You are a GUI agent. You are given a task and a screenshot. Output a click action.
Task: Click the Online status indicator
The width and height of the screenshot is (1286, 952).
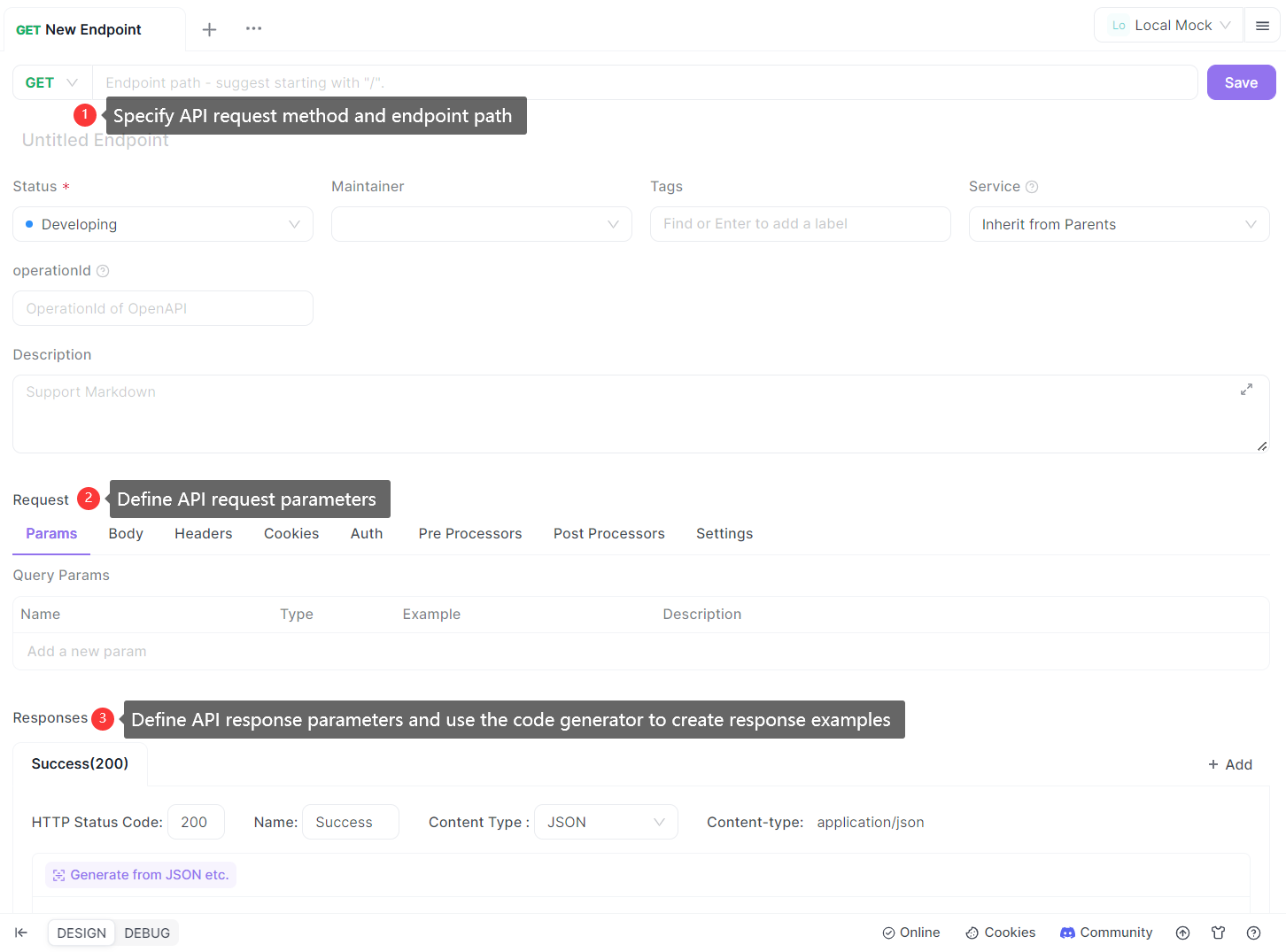[911, 933]
